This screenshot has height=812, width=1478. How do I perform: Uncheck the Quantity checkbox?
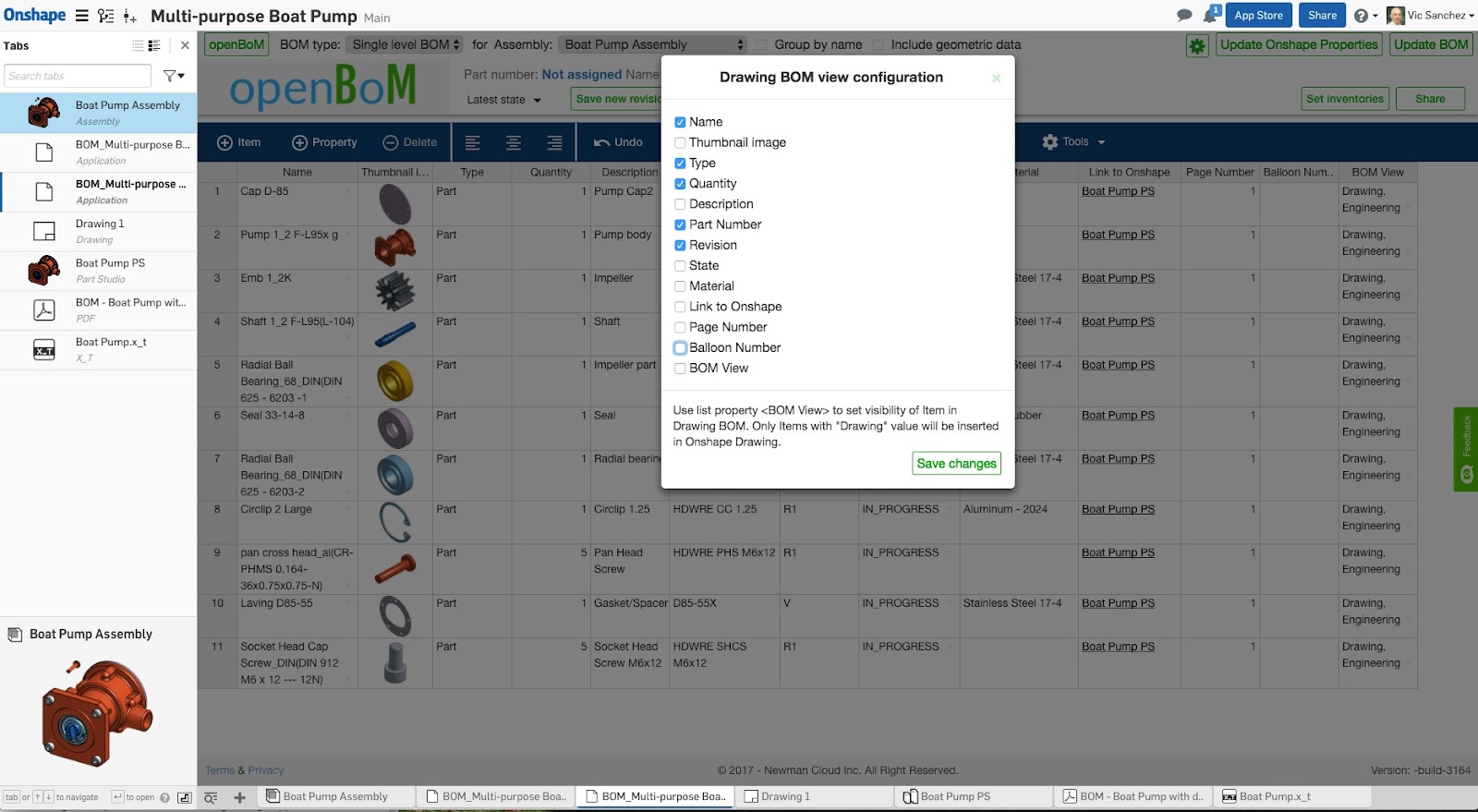click(x=680, y=184)
